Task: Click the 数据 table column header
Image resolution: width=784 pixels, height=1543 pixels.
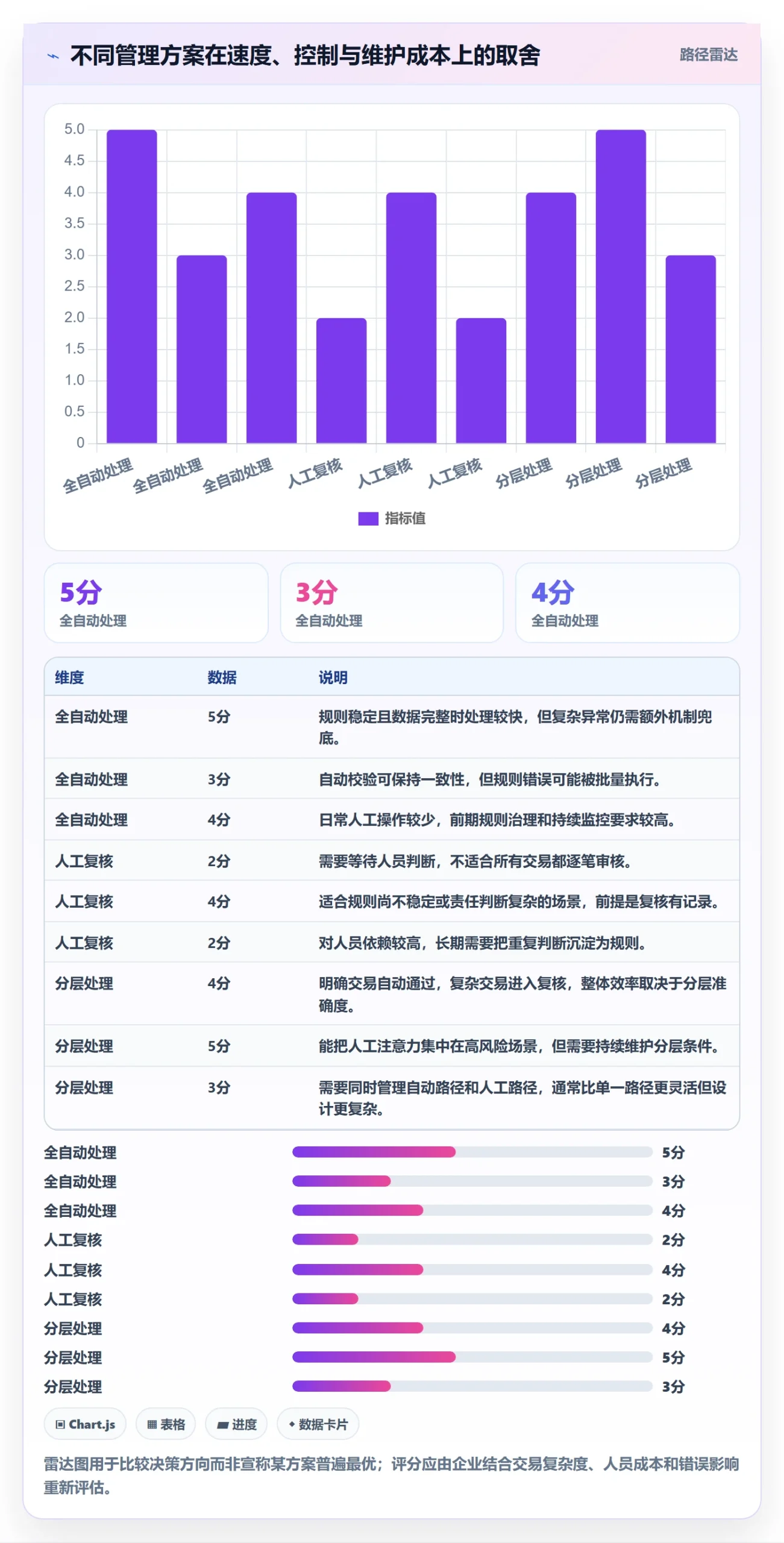Action: pyautogui.click(x=222, y=677)
